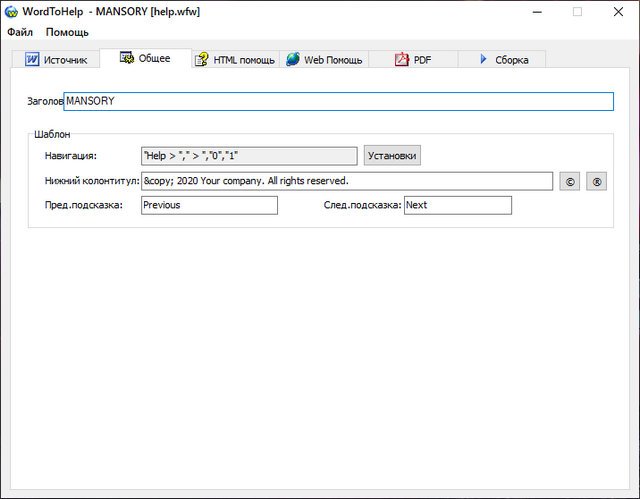Viewport: 640px width, 499px height.
Task: Click the Пред.подсказка field with Previous
Action: click(209, 205)
